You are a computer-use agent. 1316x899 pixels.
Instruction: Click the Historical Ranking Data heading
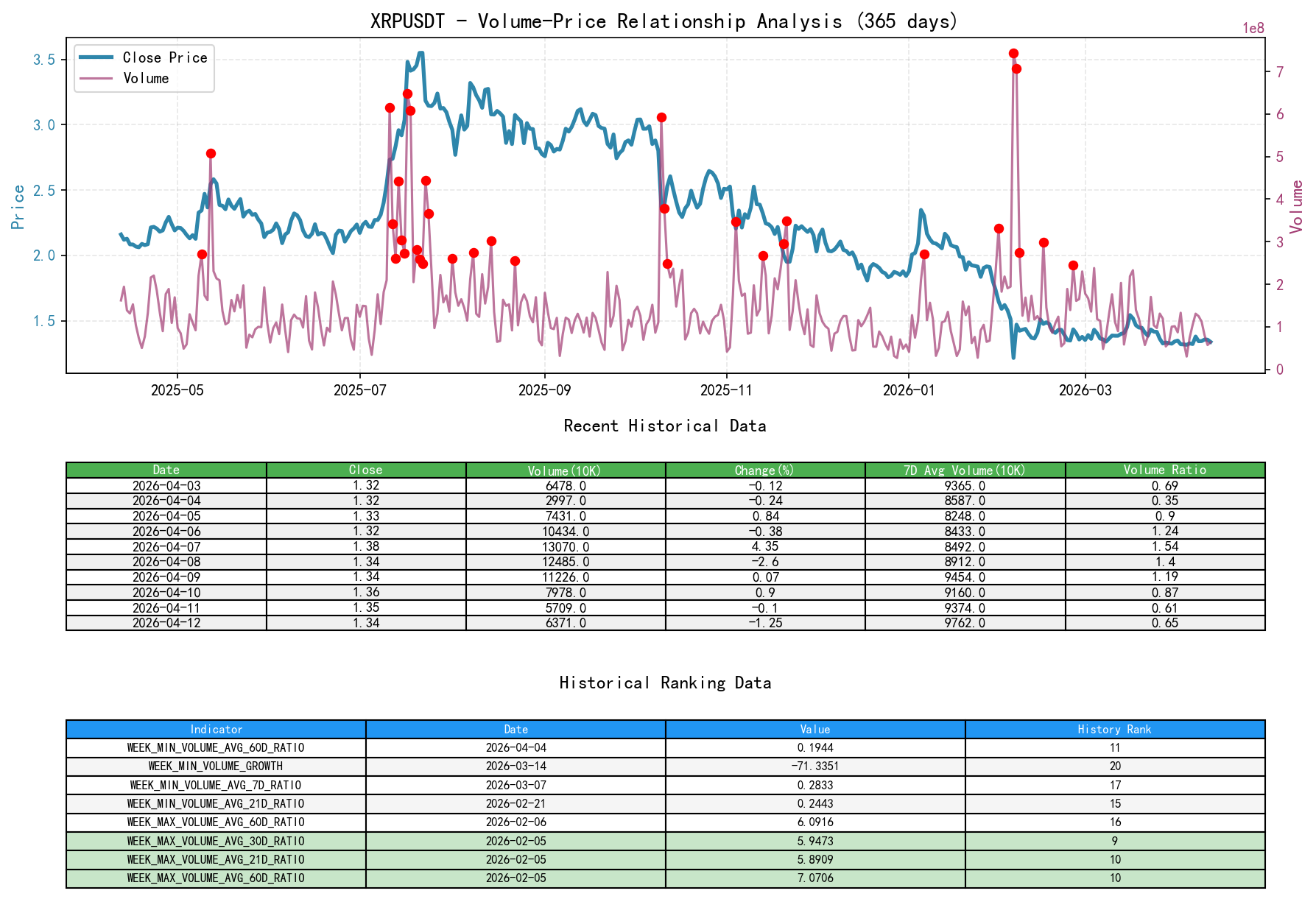665,683
